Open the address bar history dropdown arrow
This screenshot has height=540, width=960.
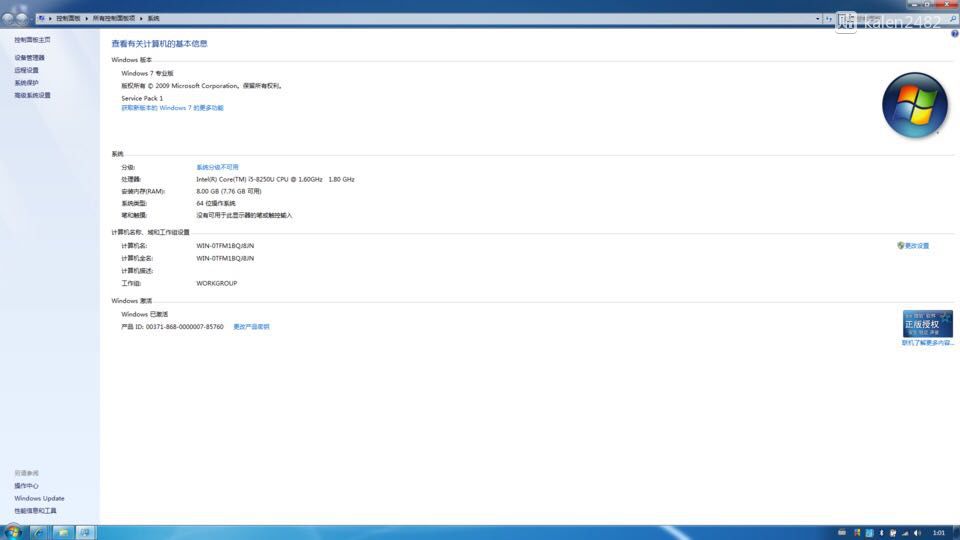(x=817, y=18)
